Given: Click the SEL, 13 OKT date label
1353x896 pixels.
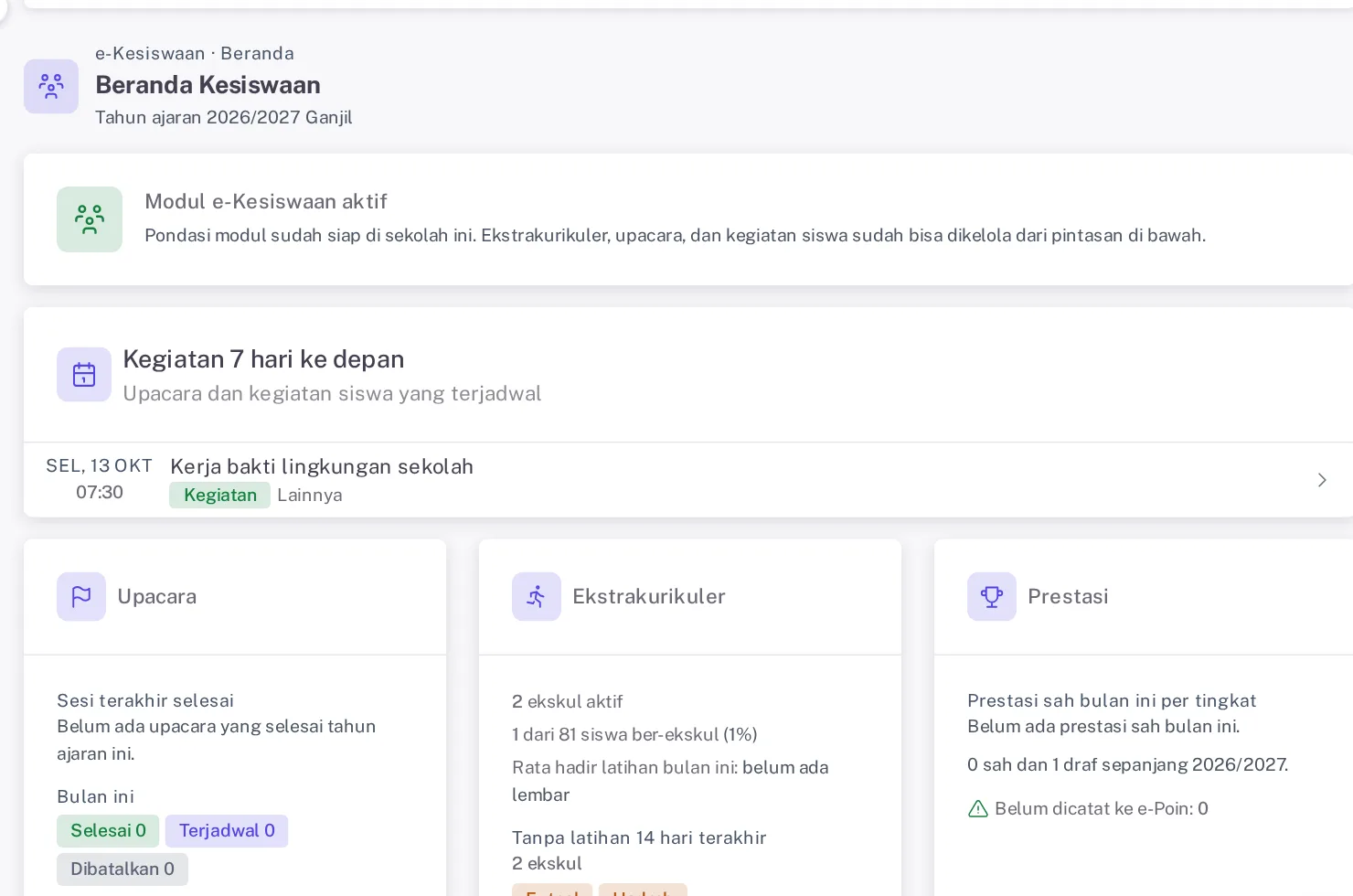Looking at the screenshot, I should click(100, 466).
